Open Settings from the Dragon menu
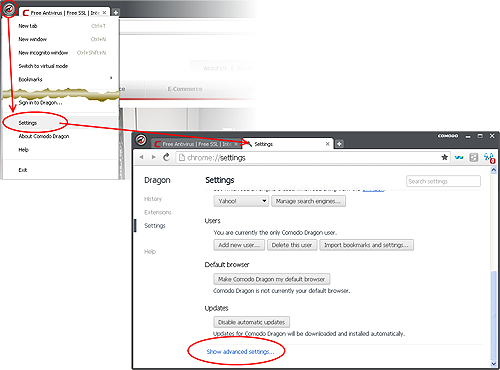500x370 pixels. tap(61, 123)
